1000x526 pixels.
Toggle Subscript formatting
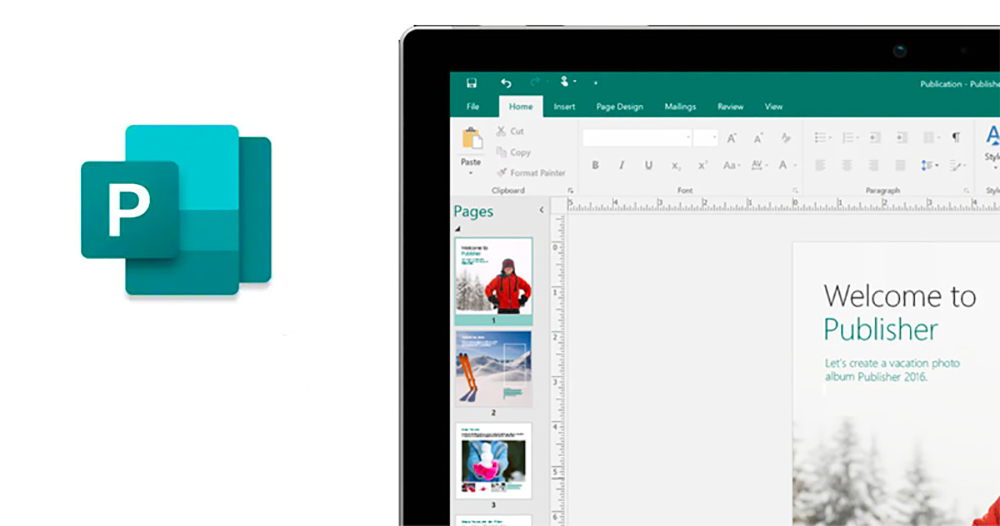(675, 166)
